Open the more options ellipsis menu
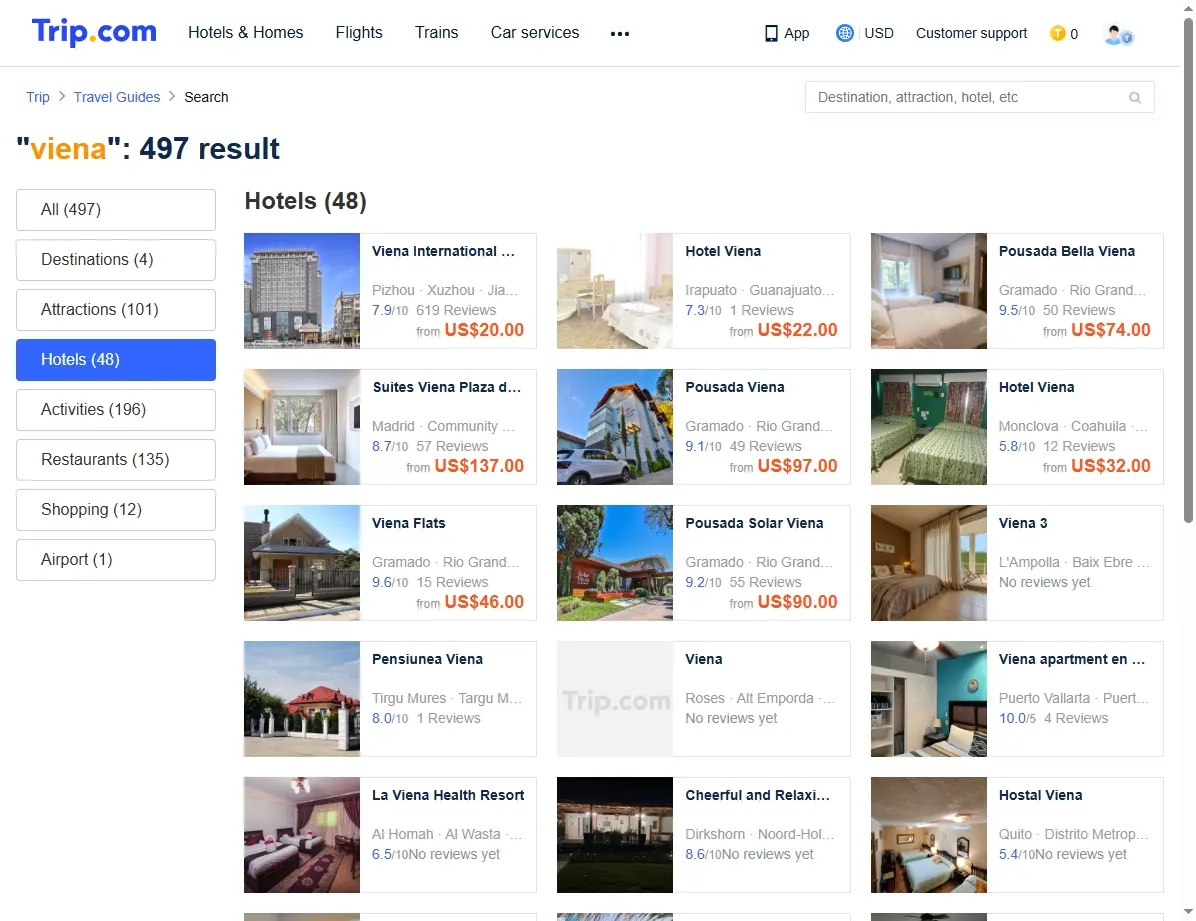 619,34
